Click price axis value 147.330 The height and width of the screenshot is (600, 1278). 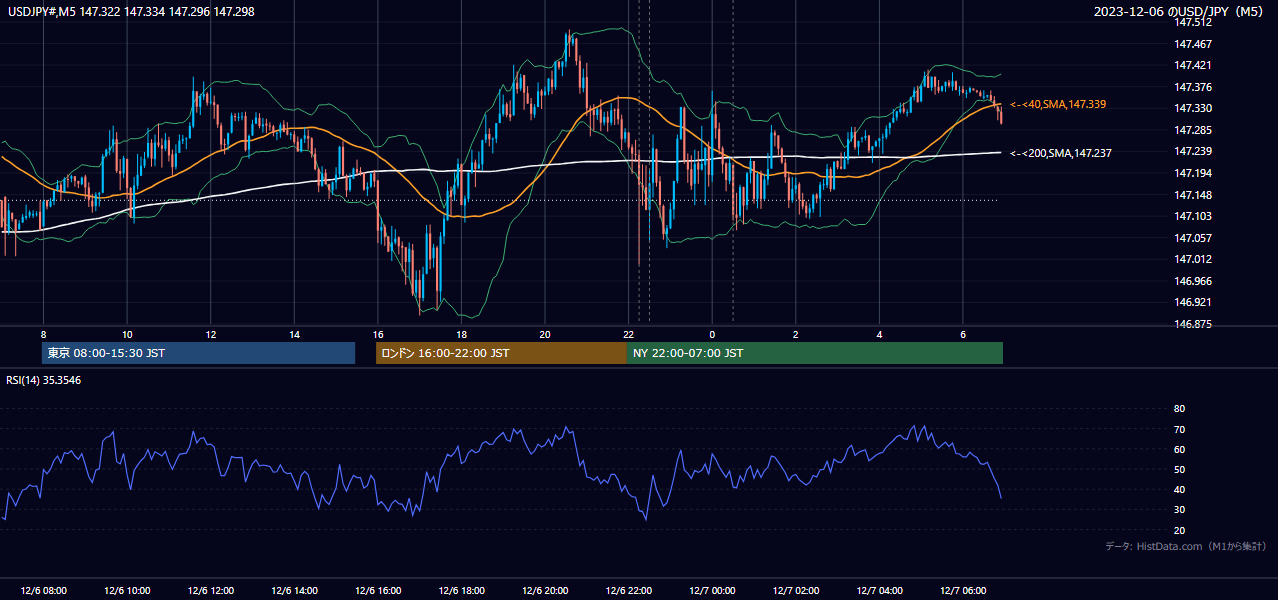(1193, 109)
